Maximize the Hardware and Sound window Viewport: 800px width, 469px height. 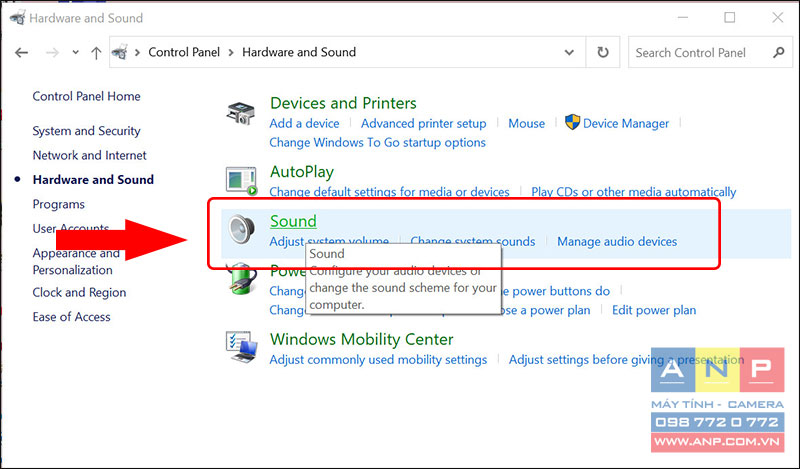[730, 18]
